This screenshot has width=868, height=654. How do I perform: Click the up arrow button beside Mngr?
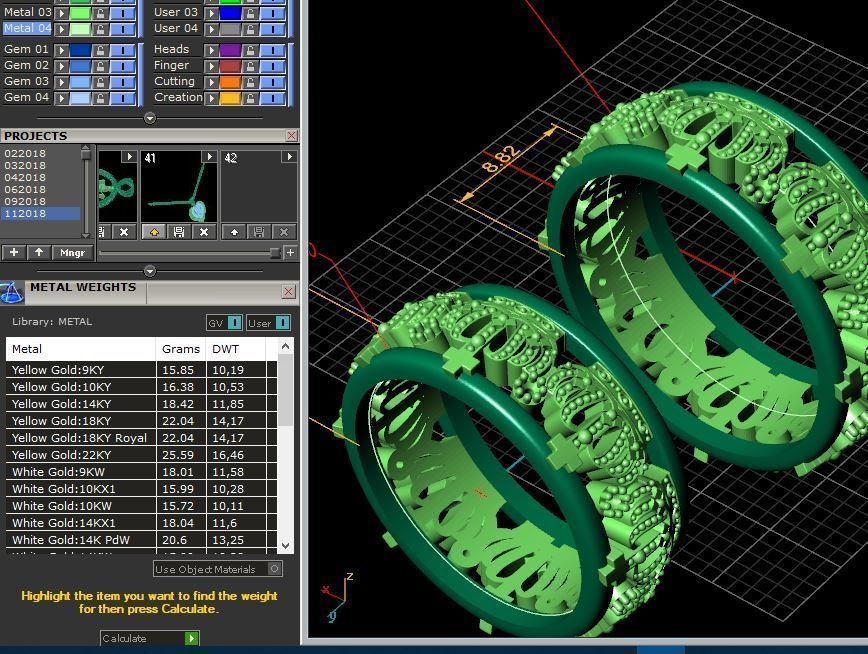pyautogui.click(x=39, y=253)
